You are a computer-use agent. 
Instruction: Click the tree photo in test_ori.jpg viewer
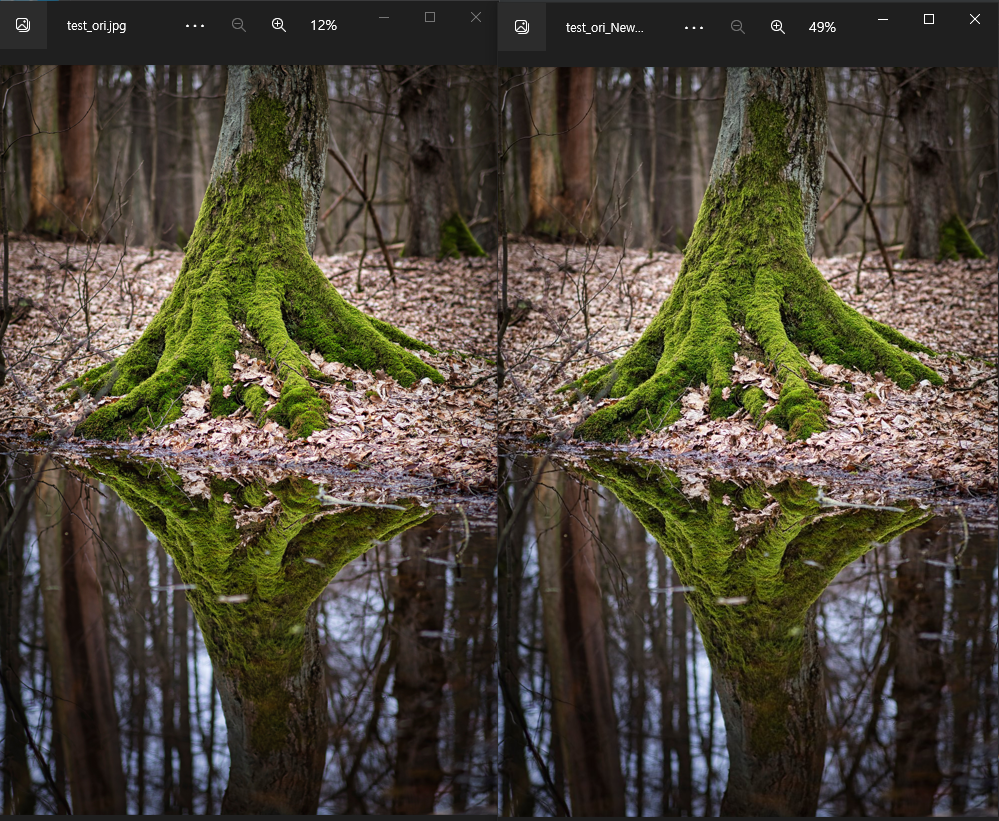coord(248,439)
